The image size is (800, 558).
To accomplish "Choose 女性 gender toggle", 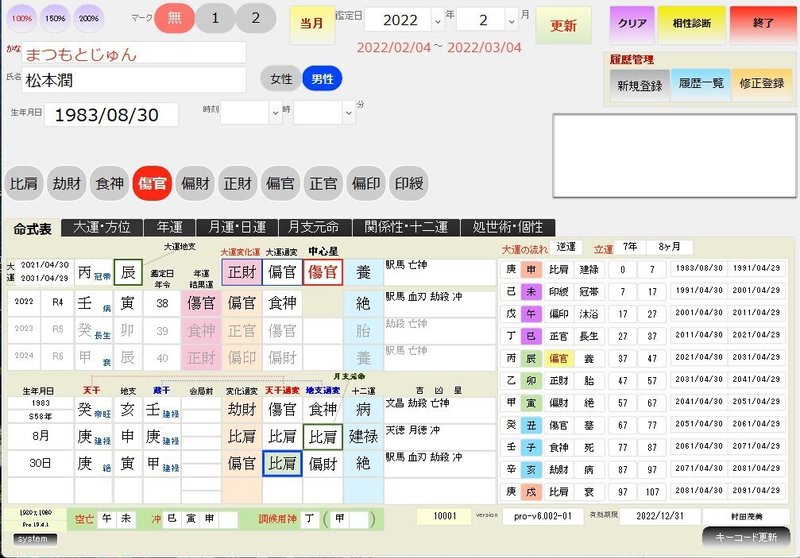I will coord(281,79).
